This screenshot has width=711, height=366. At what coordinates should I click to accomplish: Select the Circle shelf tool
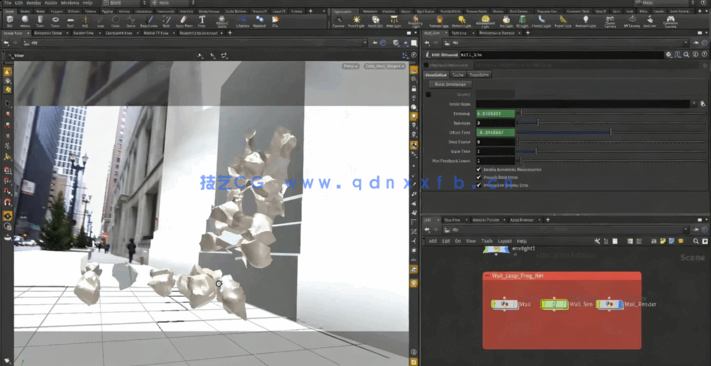(116, 20)
